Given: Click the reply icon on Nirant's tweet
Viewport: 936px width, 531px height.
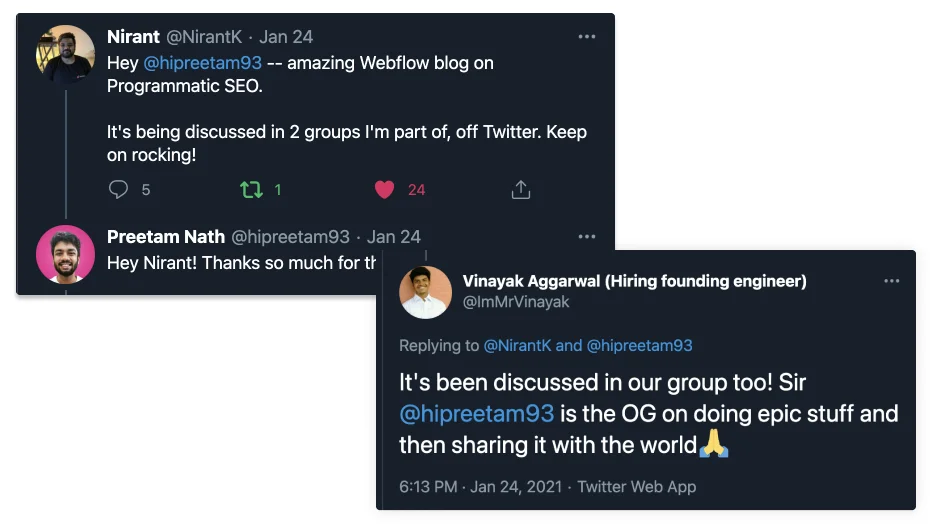Looking at the screenshot, I should click(x=119, y=189).
